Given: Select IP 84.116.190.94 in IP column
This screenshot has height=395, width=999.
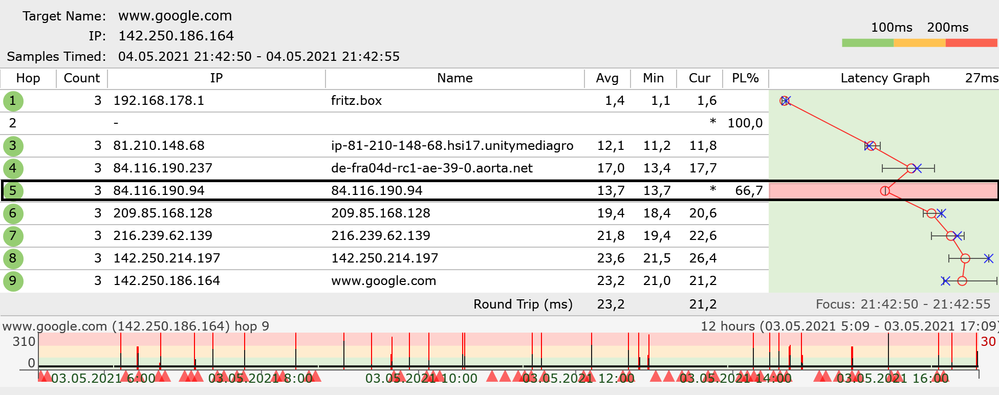Looking at the screenshot, I should pos(159,190).
